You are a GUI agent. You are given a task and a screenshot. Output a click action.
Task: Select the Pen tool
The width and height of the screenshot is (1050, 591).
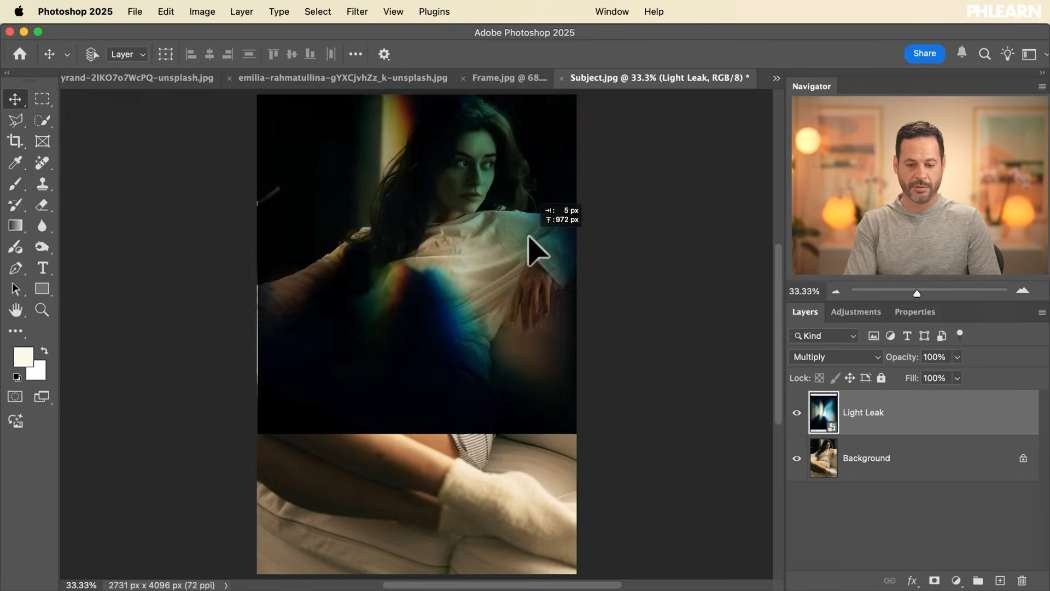(x=15, y=268)
